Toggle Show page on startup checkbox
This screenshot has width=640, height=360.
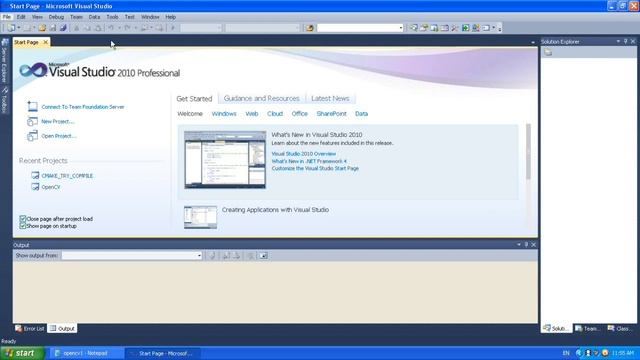(23, 226)
